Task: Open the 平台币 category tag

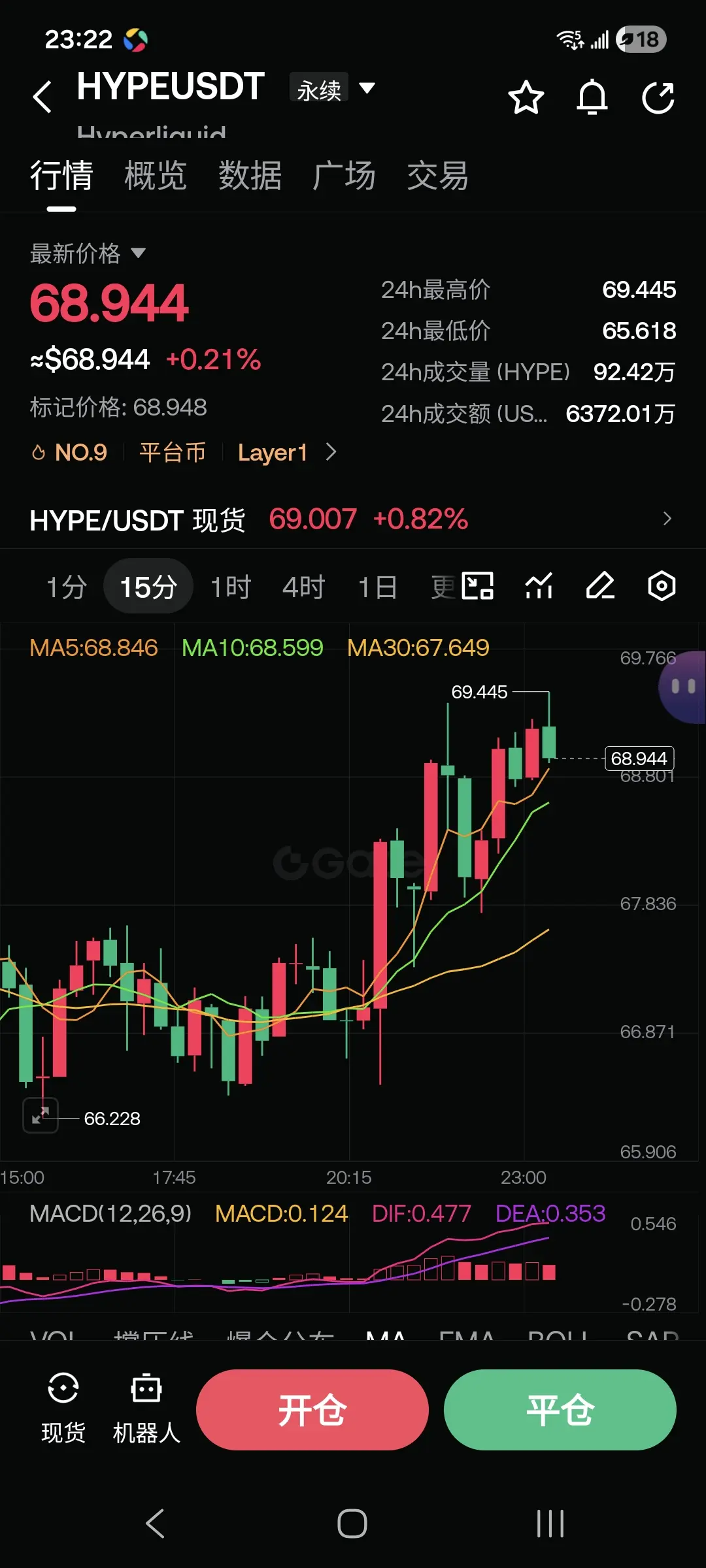Action: [x=173, y=452]
